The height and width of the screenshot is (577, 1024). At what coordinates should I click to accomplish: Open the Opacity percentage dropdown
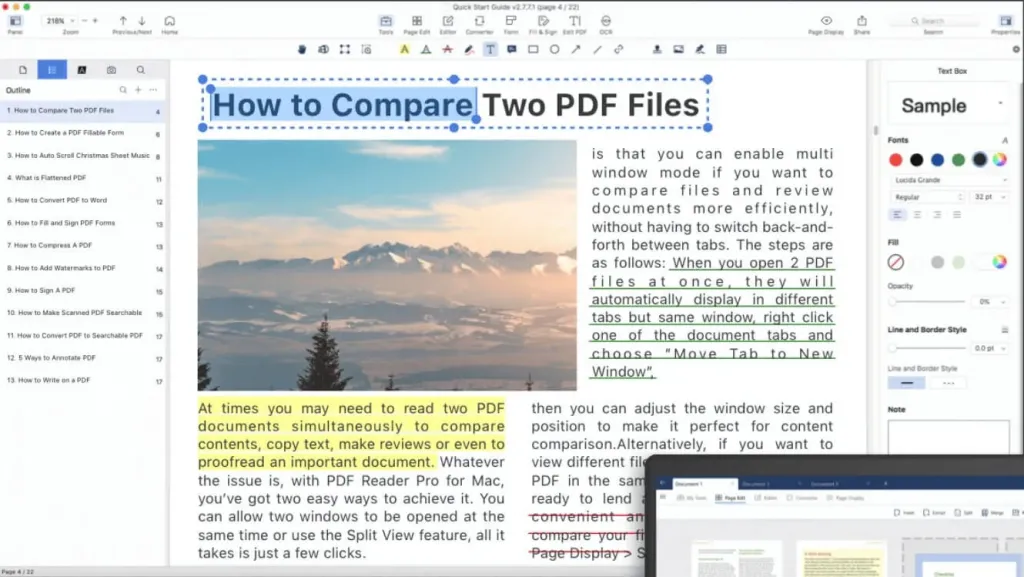click(x=991, y=302)
